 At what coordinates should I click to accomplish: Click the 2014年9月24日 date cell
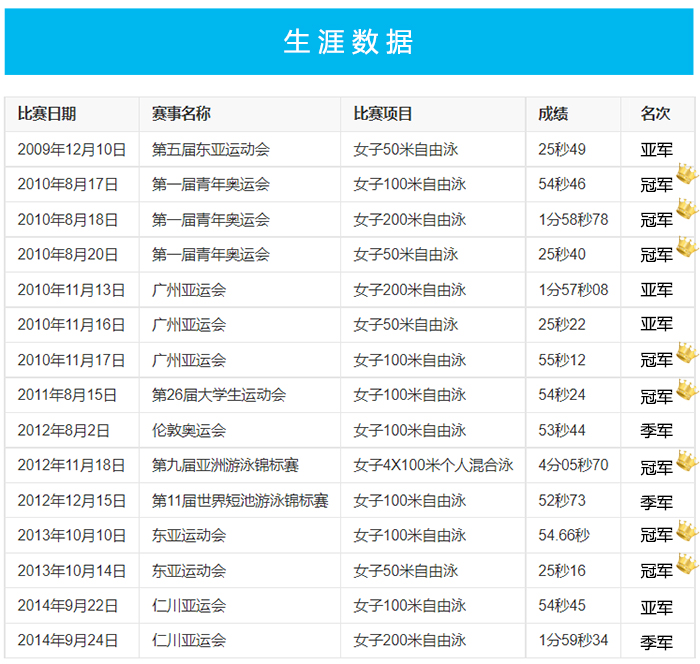pos(68,641)
